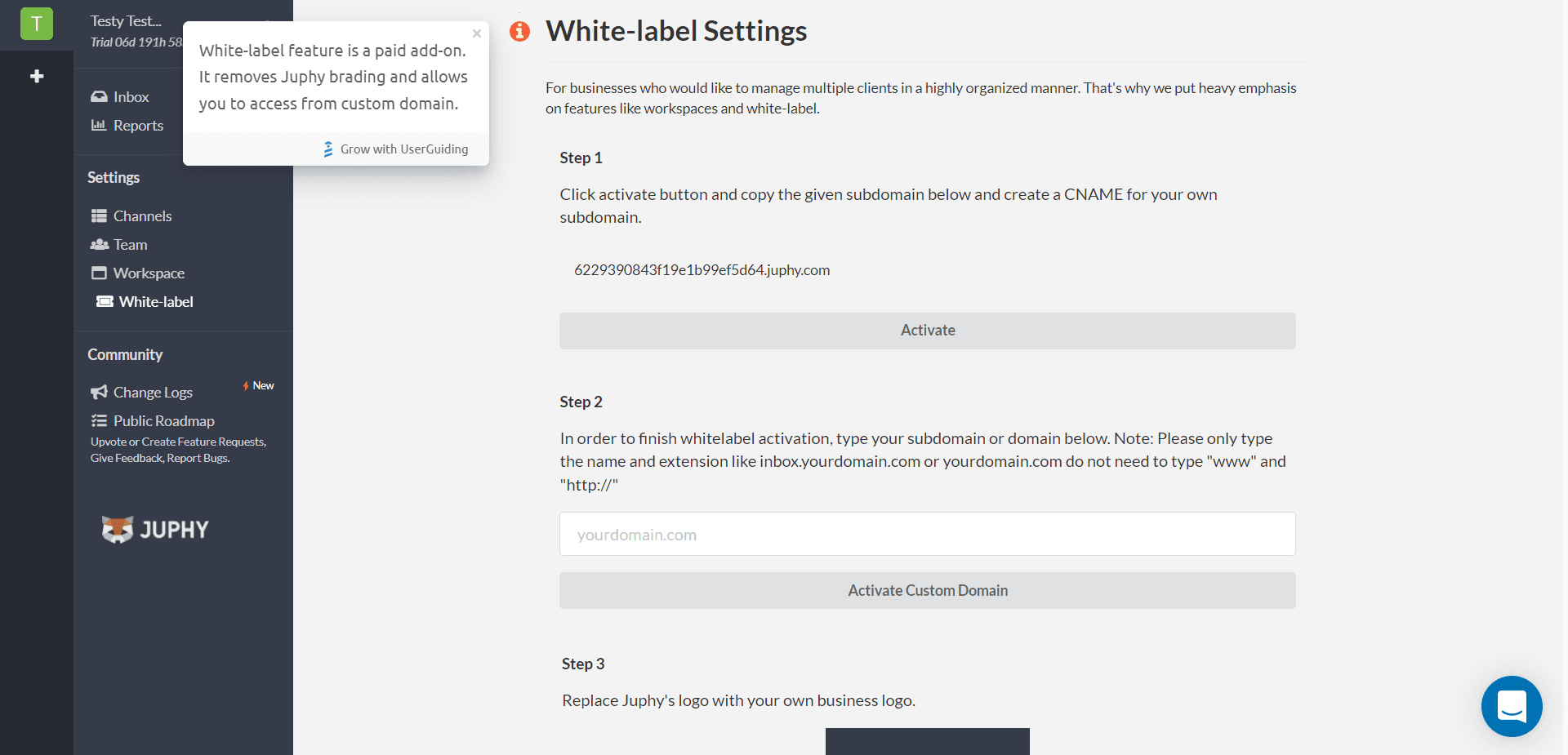Click Grow with UserGuiding link
The width and height of the screenshot is (1568, 755).
click(x=396, y=149)
